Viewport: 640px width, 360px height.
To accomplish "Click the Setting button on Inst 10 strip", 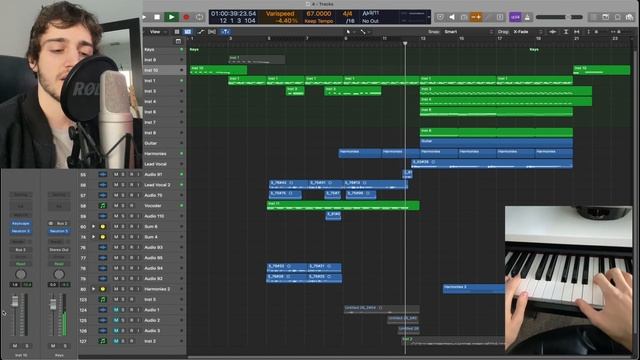I will pos(21,195).
